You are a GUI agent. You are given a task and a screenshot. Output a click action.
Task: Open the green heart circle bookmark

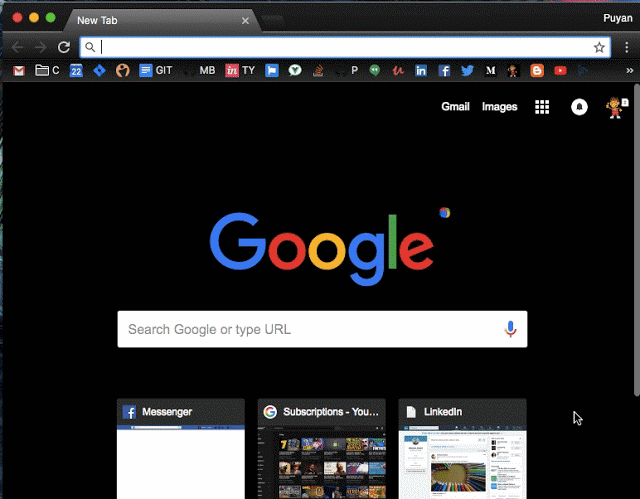tap(295, 71)
